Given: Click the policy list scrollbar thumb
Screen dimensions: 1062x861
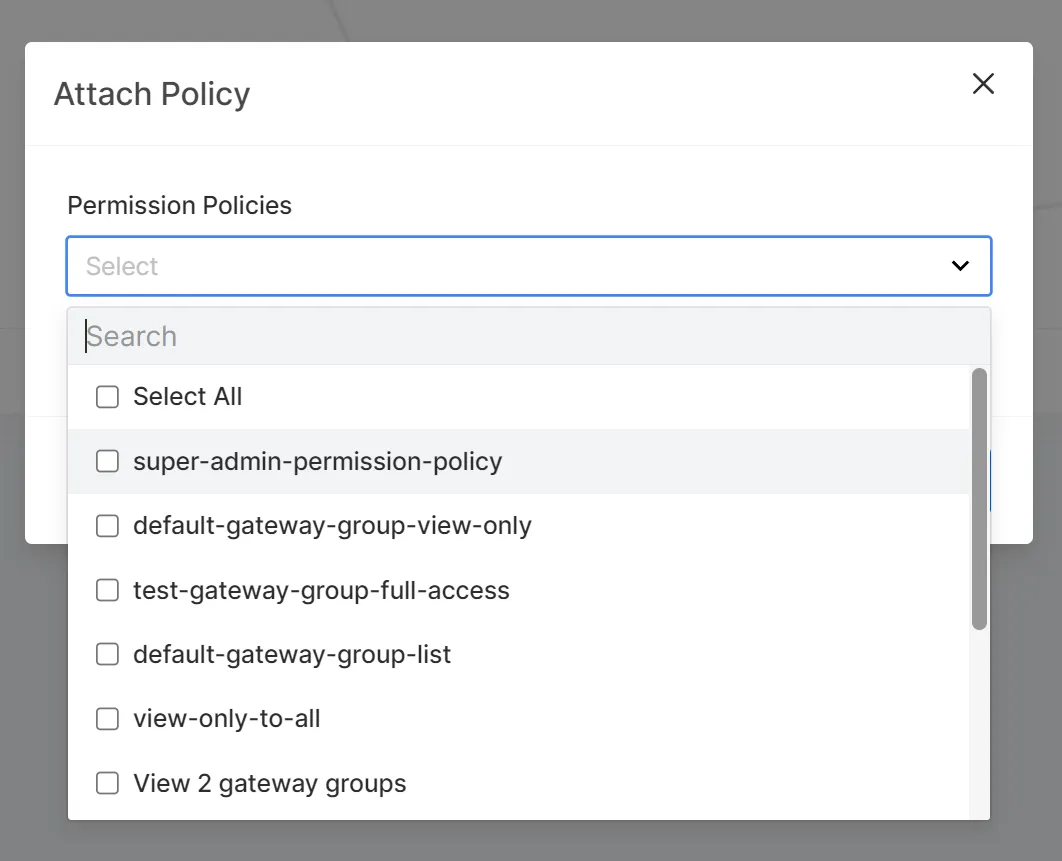Looking at the screenshot, I should [979, 499].
